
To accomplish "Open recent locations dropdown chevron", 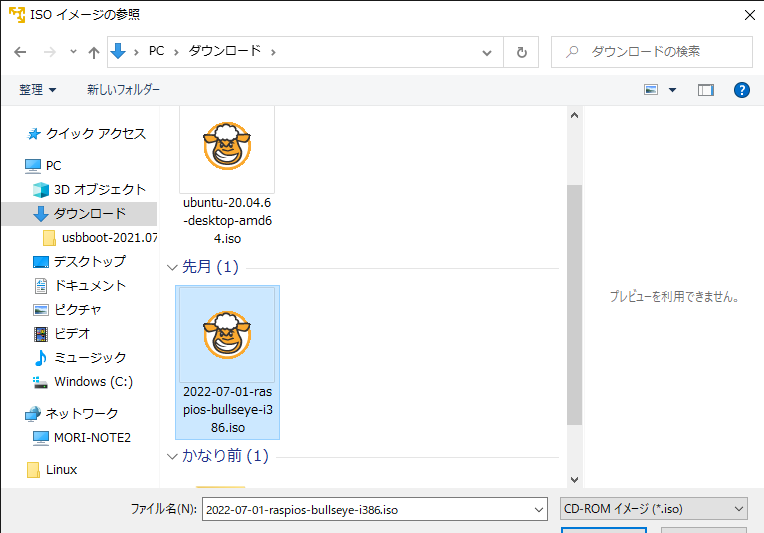I will [x=73, y=51].
